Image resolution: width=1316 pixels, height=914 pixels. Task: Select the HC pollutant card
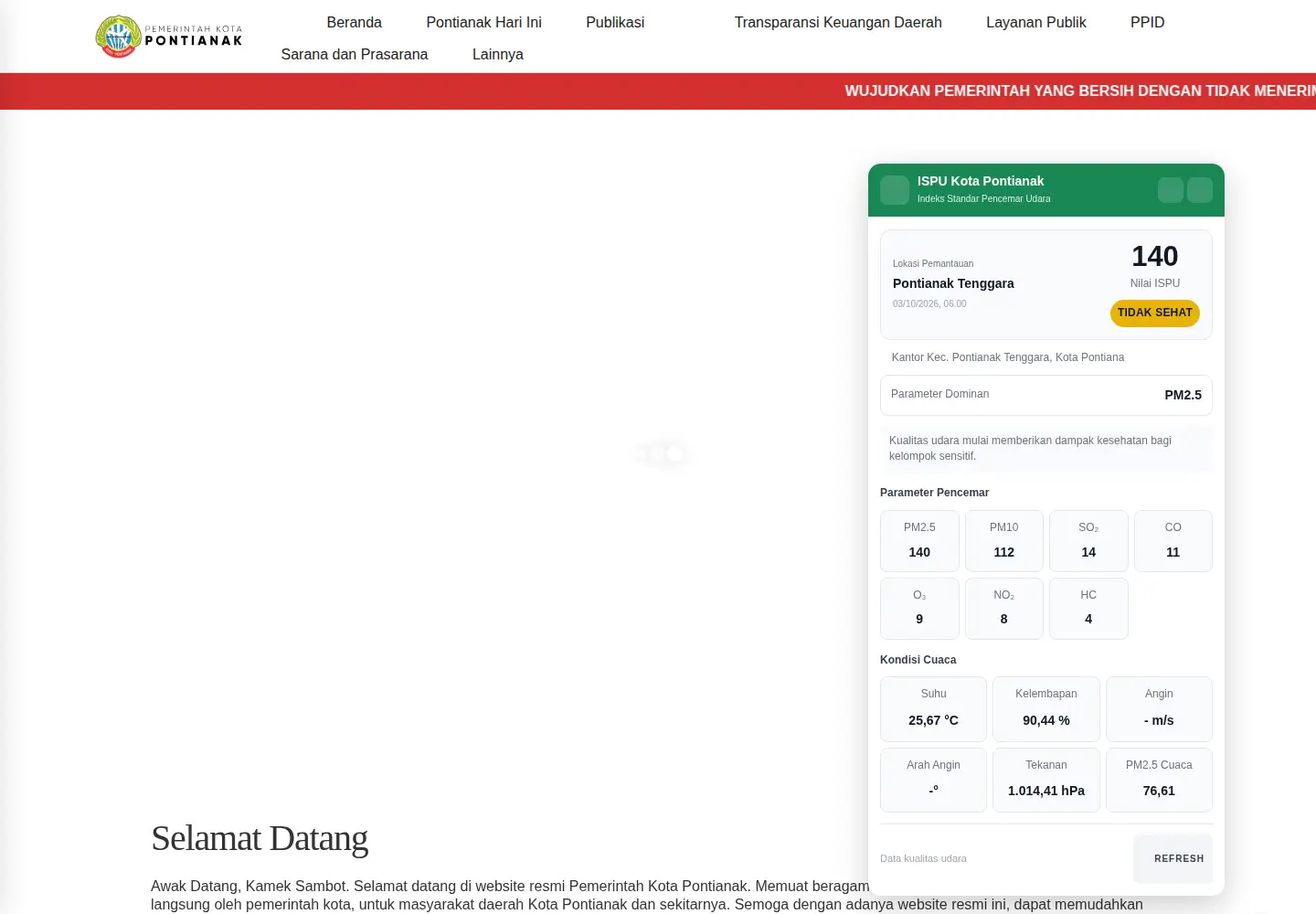point(1088,609)
